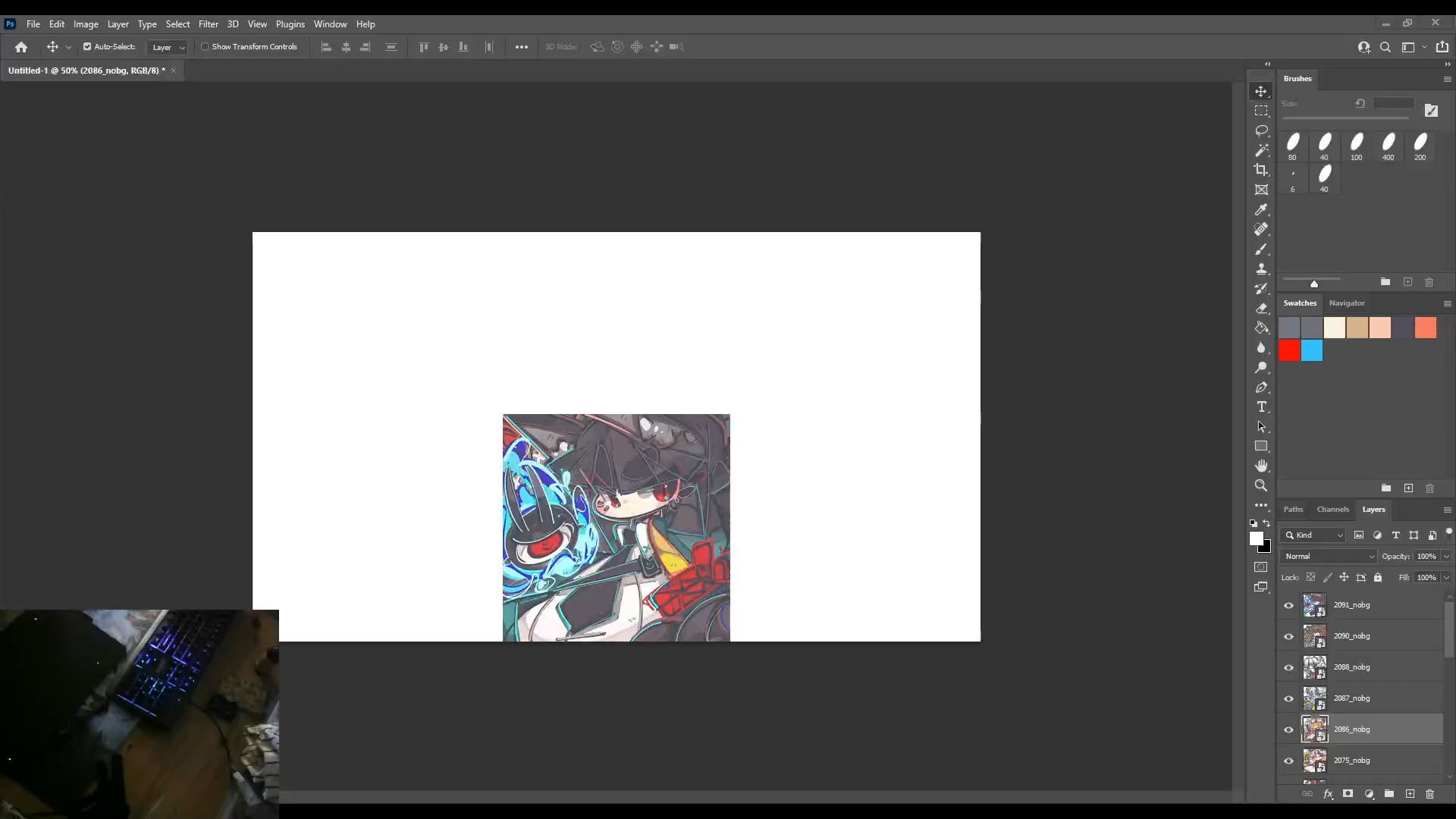Image resolution: width=1456 pixels, height=819 pixels.
Task: Hide the 2086_nobg layer
Action: (x=1288, y=730)
